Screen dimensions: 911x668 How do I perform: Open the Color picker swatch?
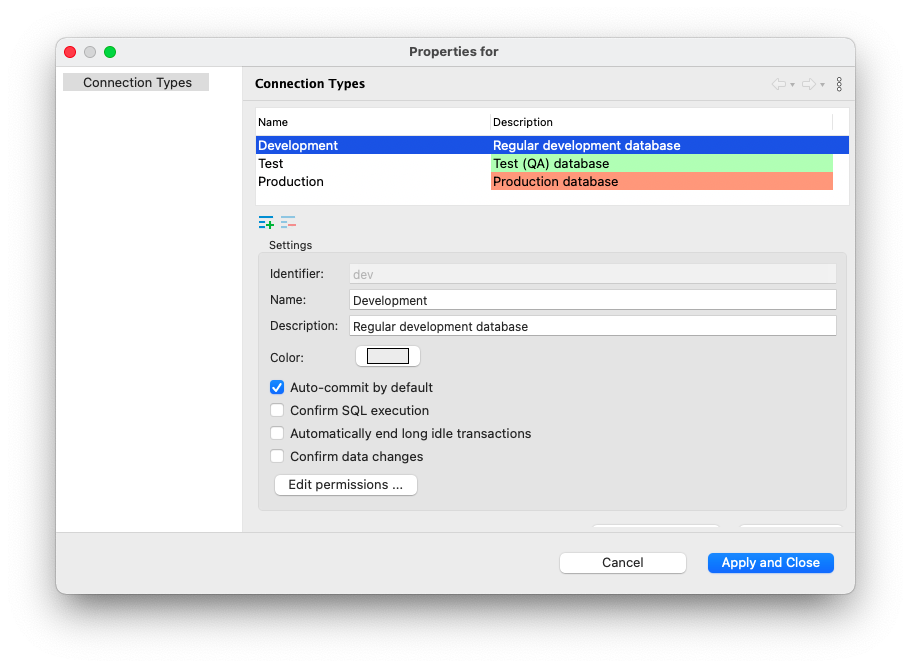click(x=388, y=356)
